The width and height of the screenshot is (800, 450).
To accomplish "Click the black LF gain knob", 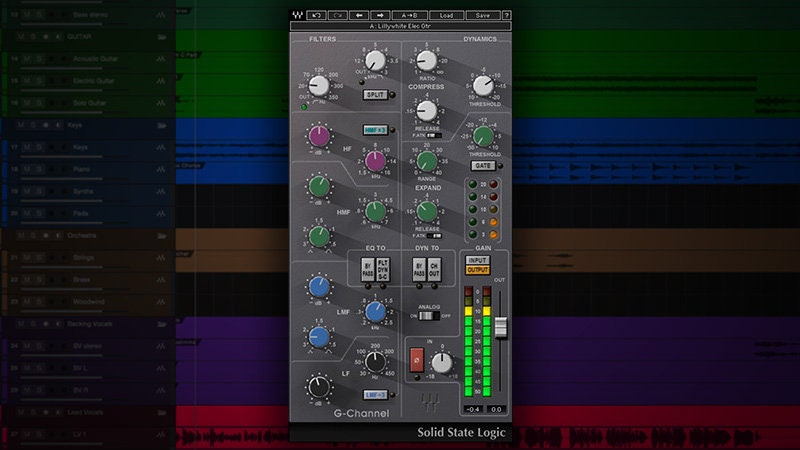I will (x=319, y=387).
